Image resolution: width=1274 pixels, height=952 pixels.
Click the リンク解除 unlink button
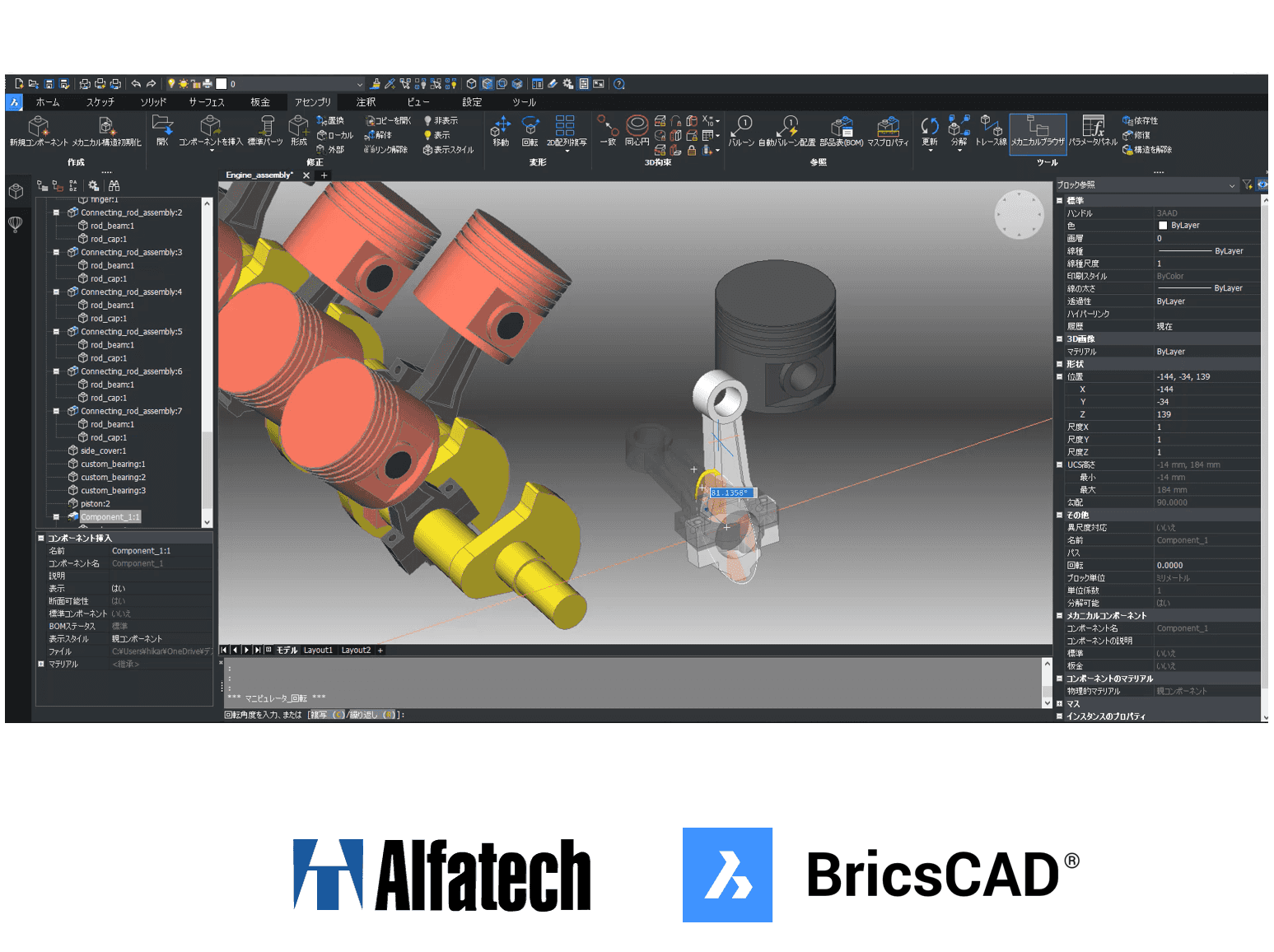coord(385,150)
